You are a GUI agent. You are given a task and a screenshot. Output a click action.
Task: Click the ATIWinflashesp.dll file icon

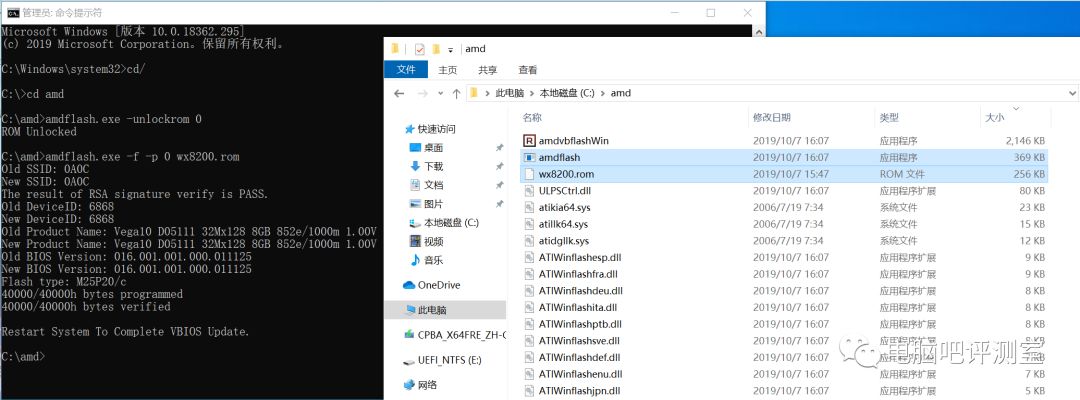(x=529, y=257)
